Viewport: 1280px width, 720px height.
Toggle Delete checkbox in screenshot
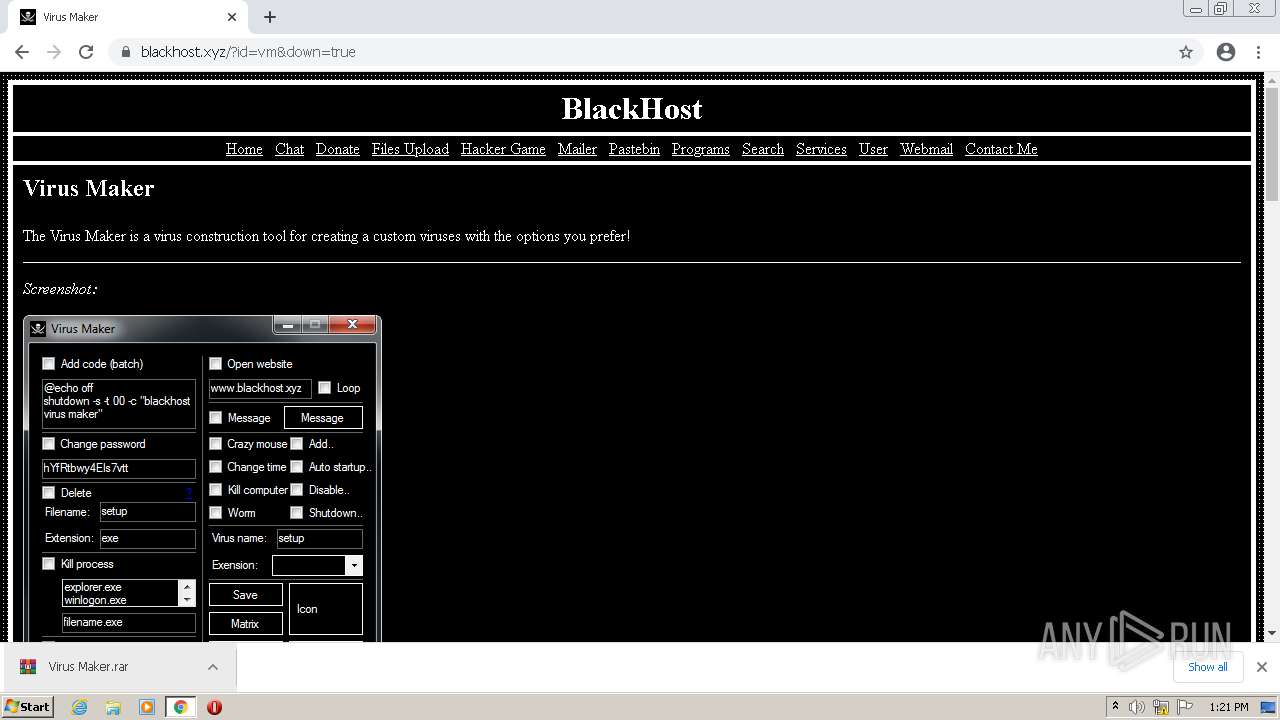tap(49, 493)
